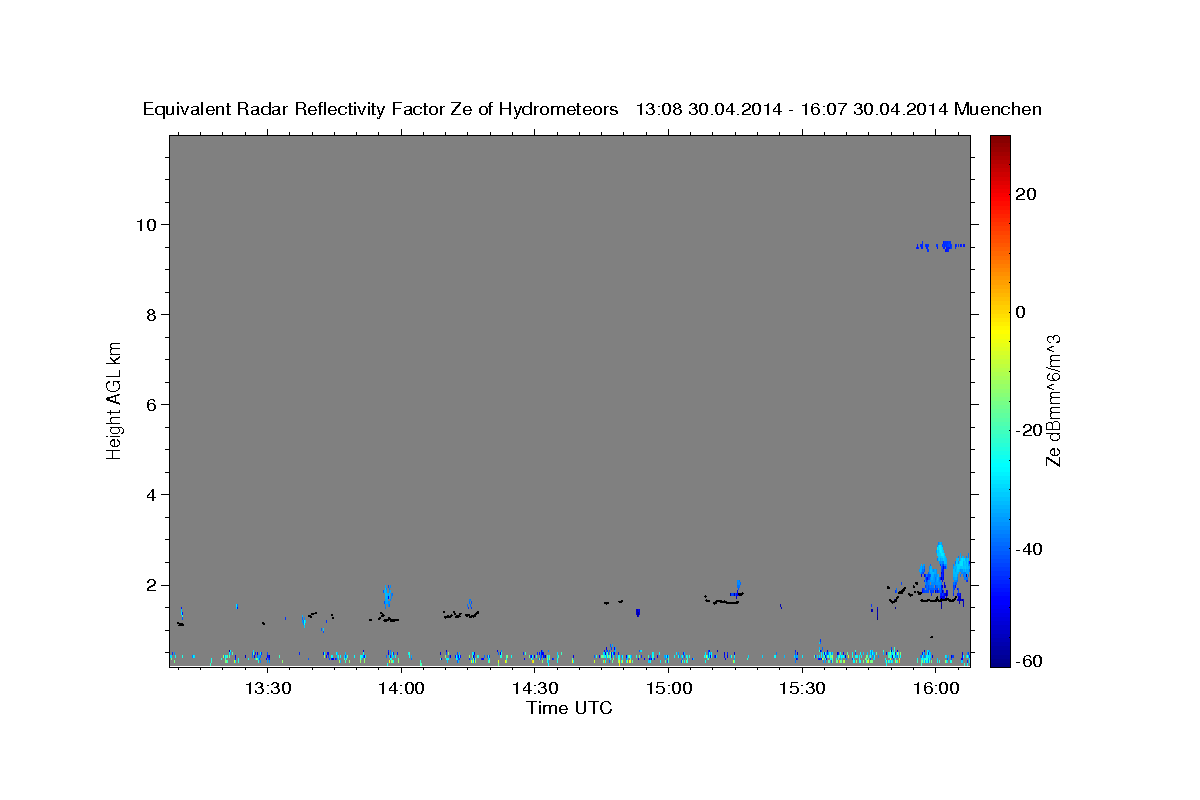Click the colorbar value 20

[x=1025, y=194]
